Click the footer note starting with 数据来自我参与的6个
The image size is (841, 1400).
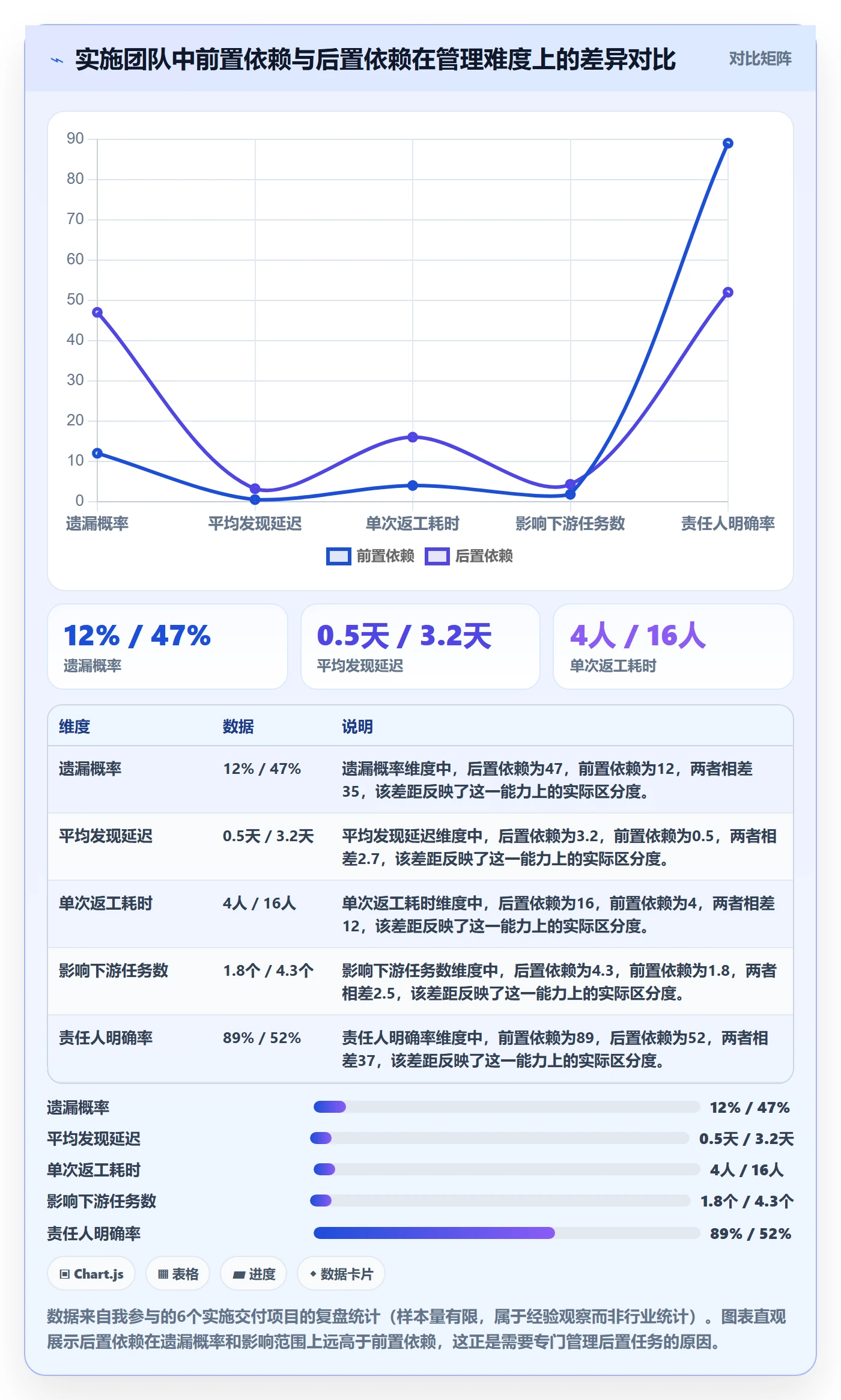pos(416,1328)
